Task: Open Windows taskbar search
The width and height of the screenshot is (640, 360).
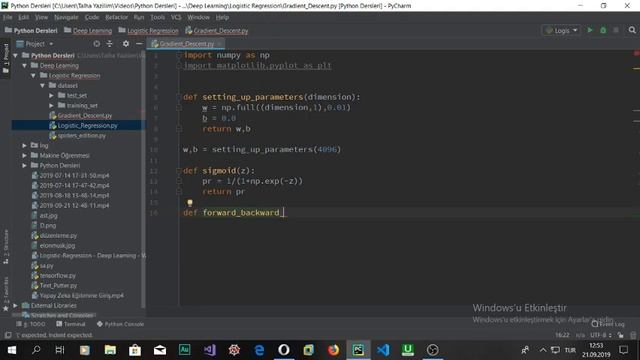Action: click(36, 350)
